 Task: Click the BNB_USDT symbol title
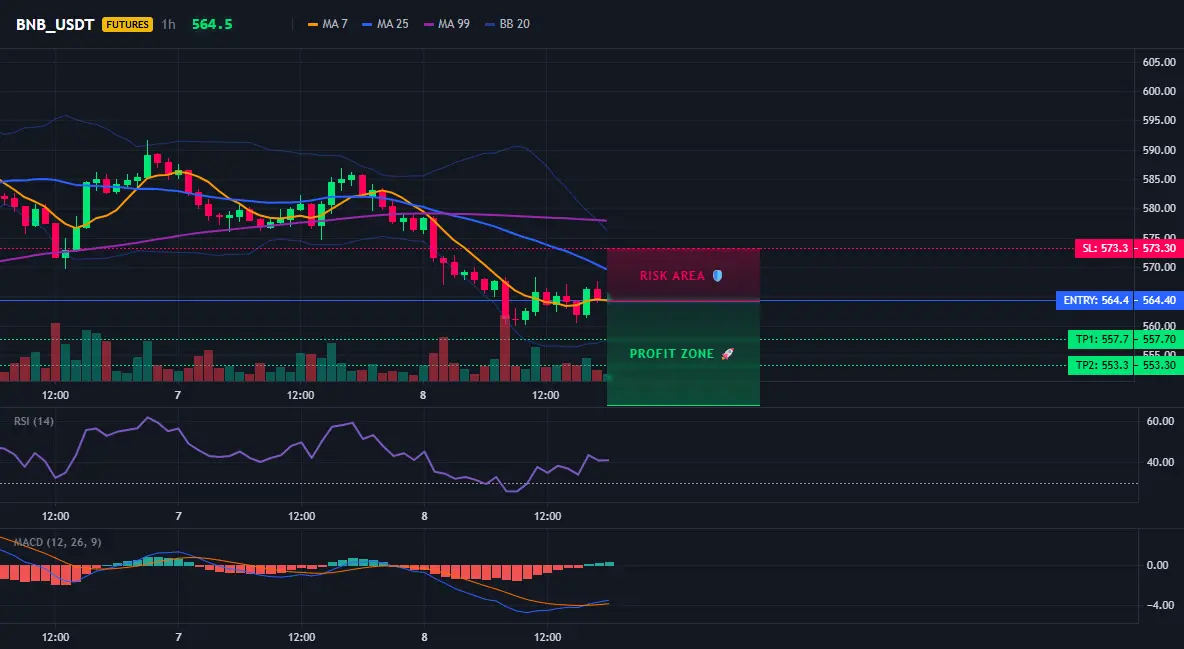point(54,24)
